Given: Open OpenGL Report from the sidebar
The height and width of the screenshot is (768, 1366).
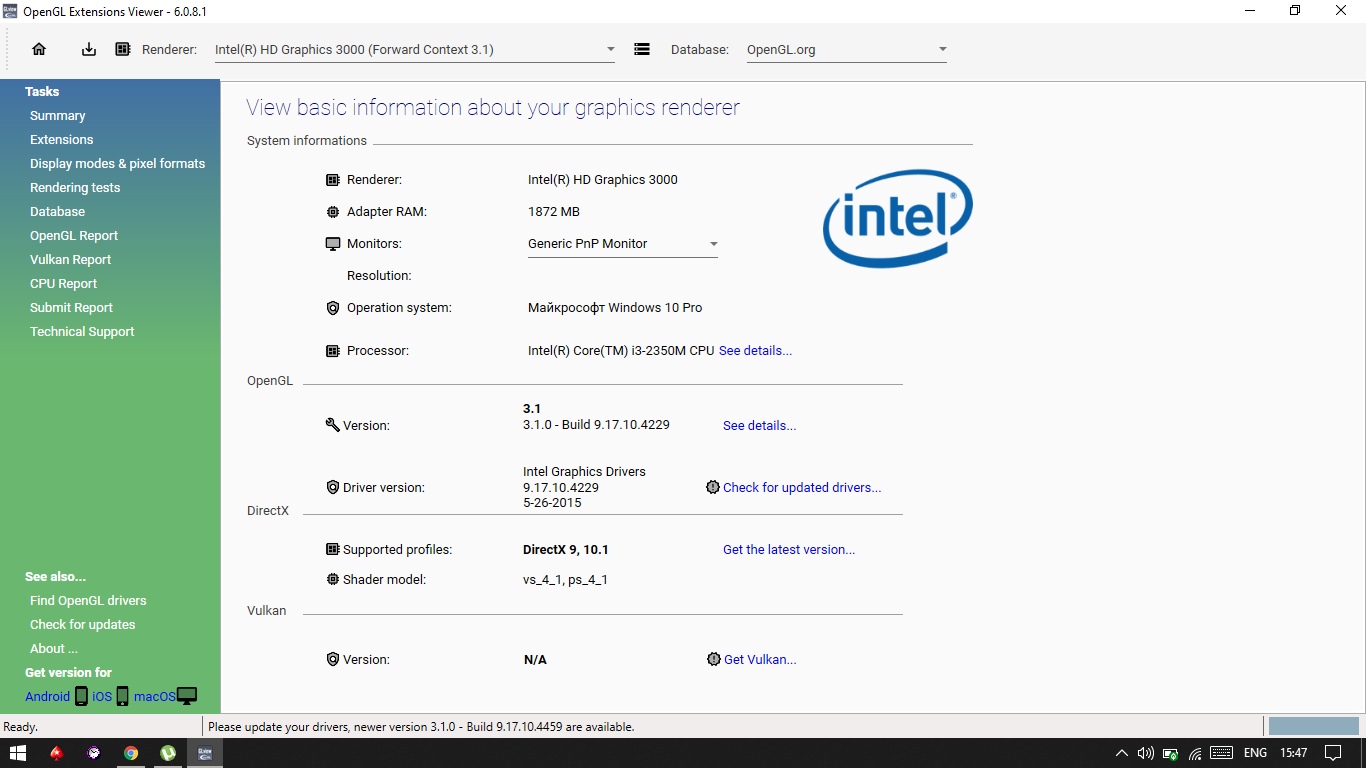Looking at the screenshot, I should [74, 236].
